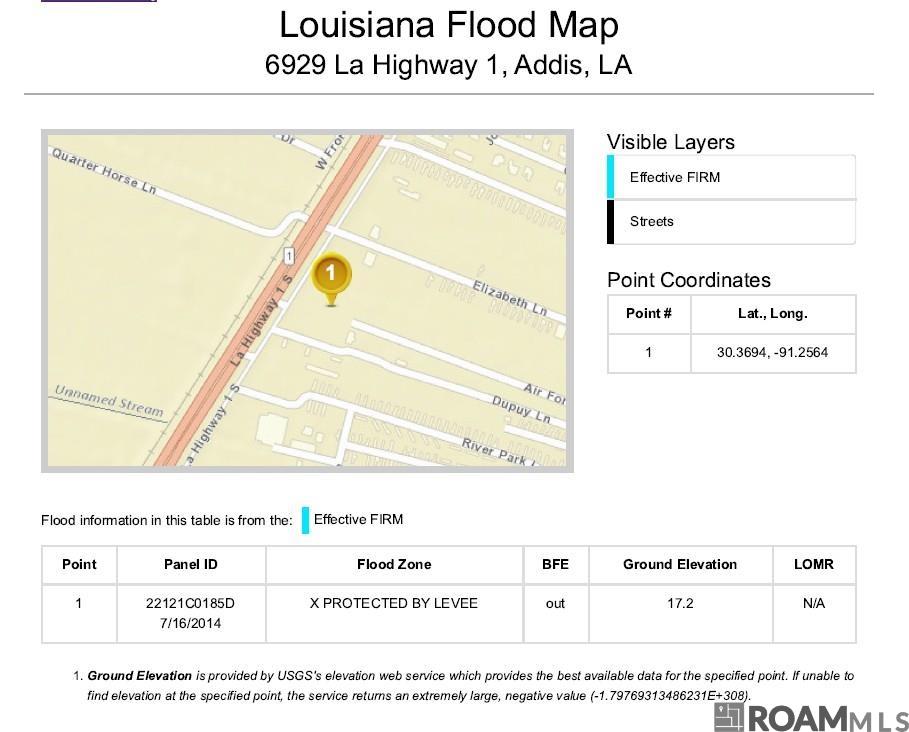Image resolution: width=909 pixels, height=732 pixels.
Task: Click the cyan Effective FIRM layer color bar
Action: click(610, 177)
